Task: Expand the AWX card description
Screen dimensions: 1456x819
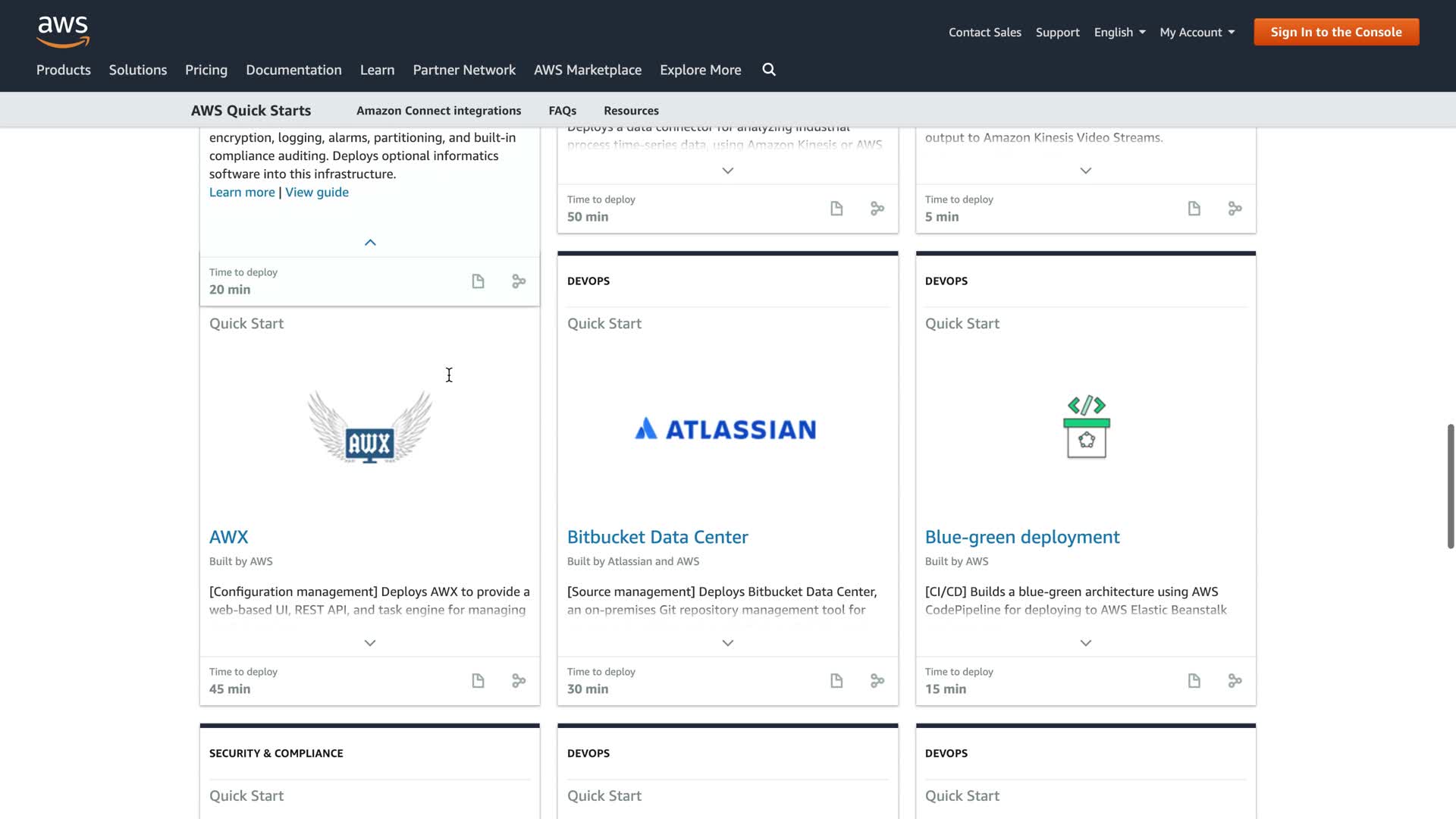Action: [x=370, y=642]
